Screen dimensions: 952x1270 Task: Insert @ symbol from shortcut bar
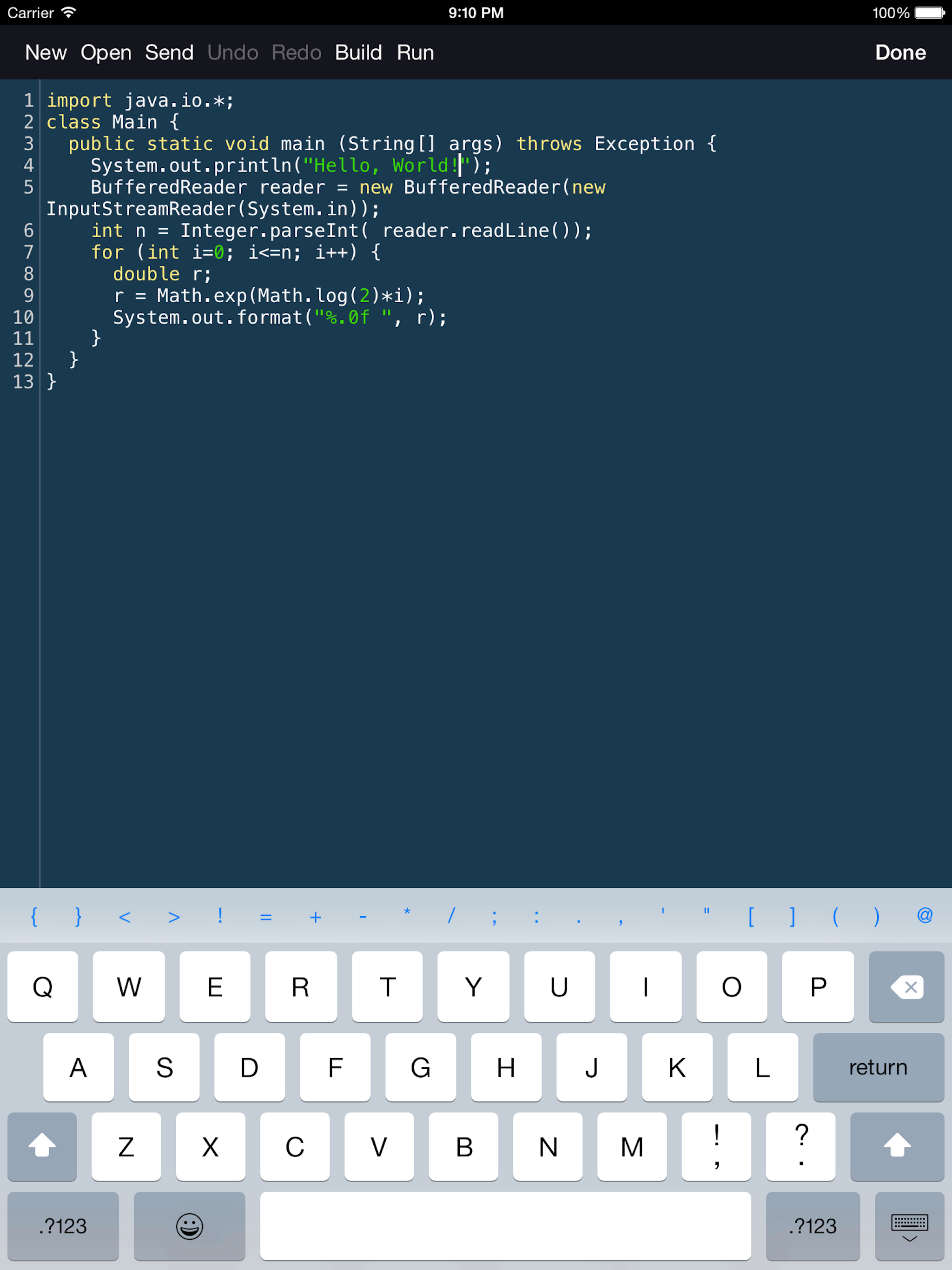(925, 915)
